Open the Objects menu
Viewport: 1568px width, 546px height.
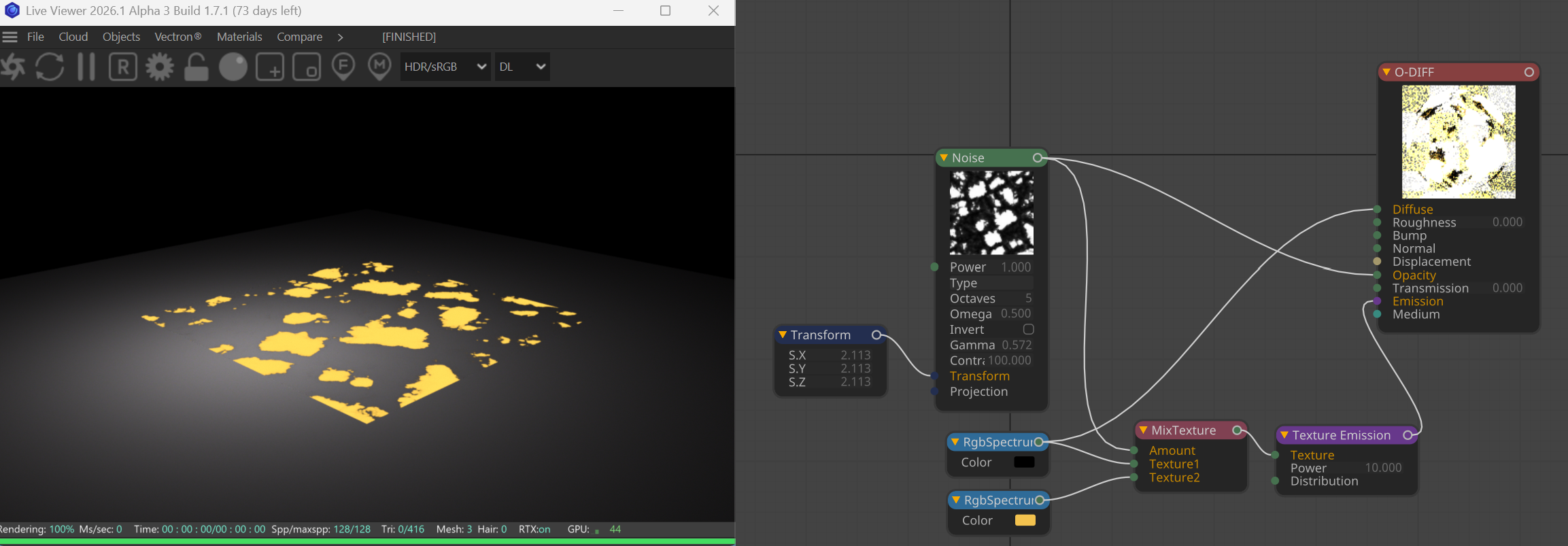pos(121,37)
